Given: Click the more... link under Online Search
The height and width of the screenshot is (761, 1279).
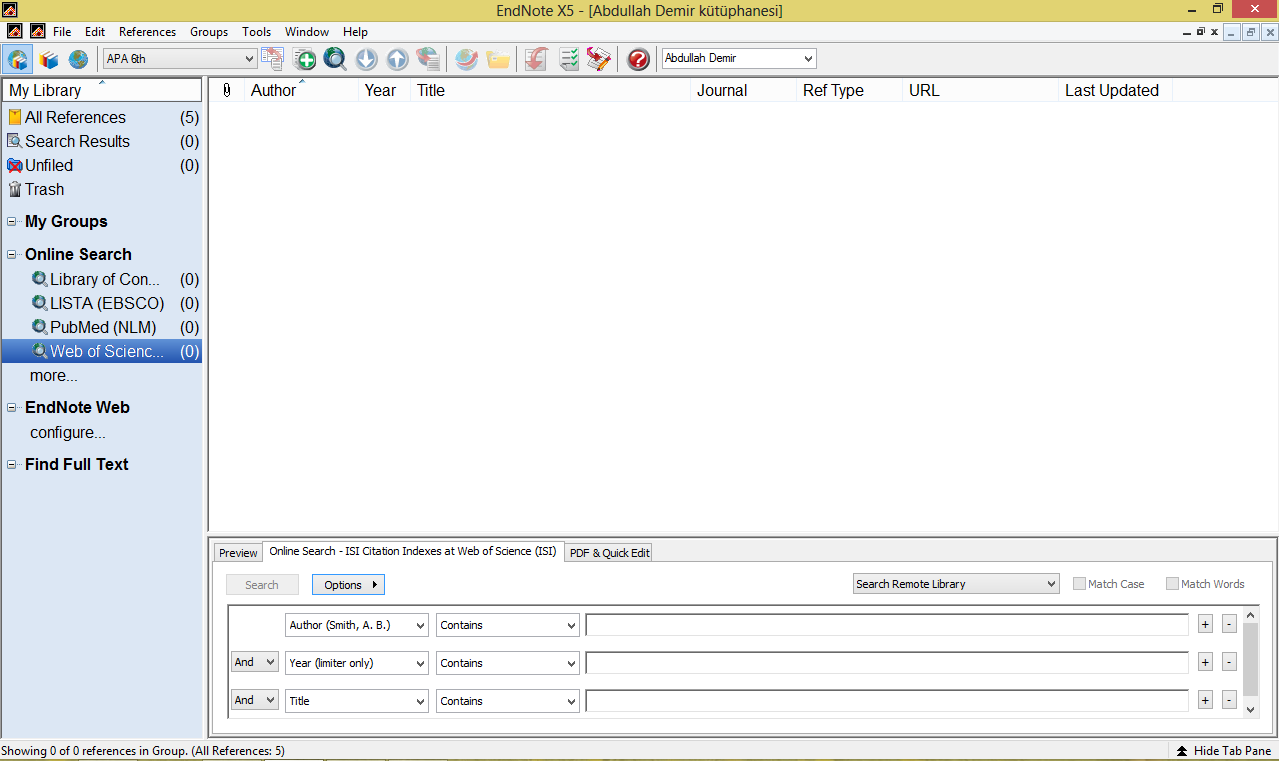Looking at the screenshot, I should point(54,376).
